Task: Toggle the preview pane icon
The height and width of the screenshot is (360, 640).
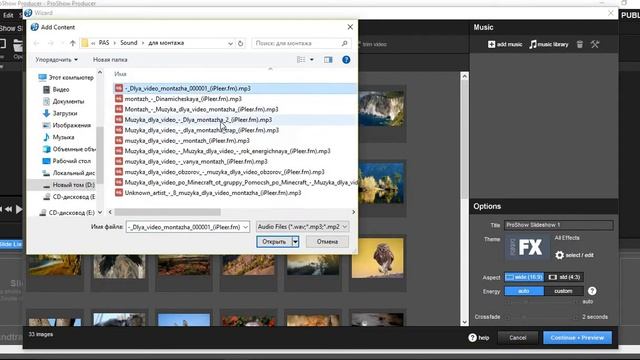Action: pos(328,60)
